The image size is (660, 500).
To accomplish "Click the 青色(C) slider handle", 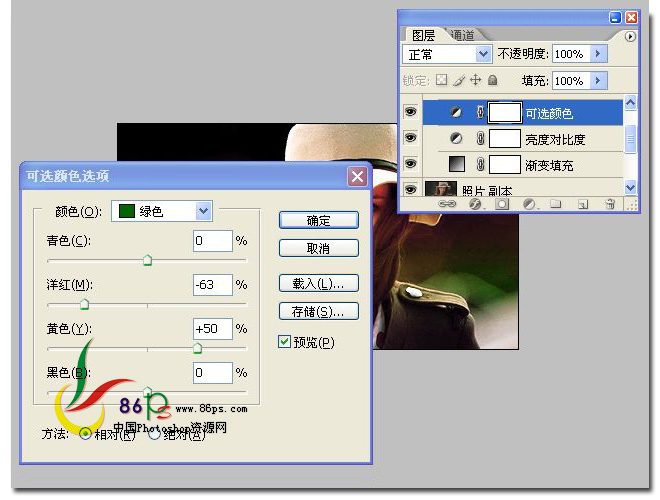I will [147, 260].
